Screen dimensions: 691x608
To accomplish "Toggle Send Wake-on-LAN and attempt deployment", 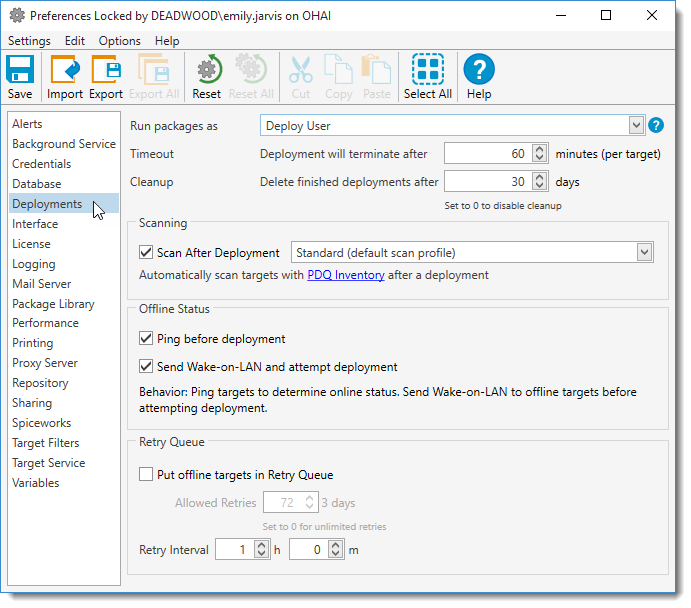I will [x=146, y=367].
